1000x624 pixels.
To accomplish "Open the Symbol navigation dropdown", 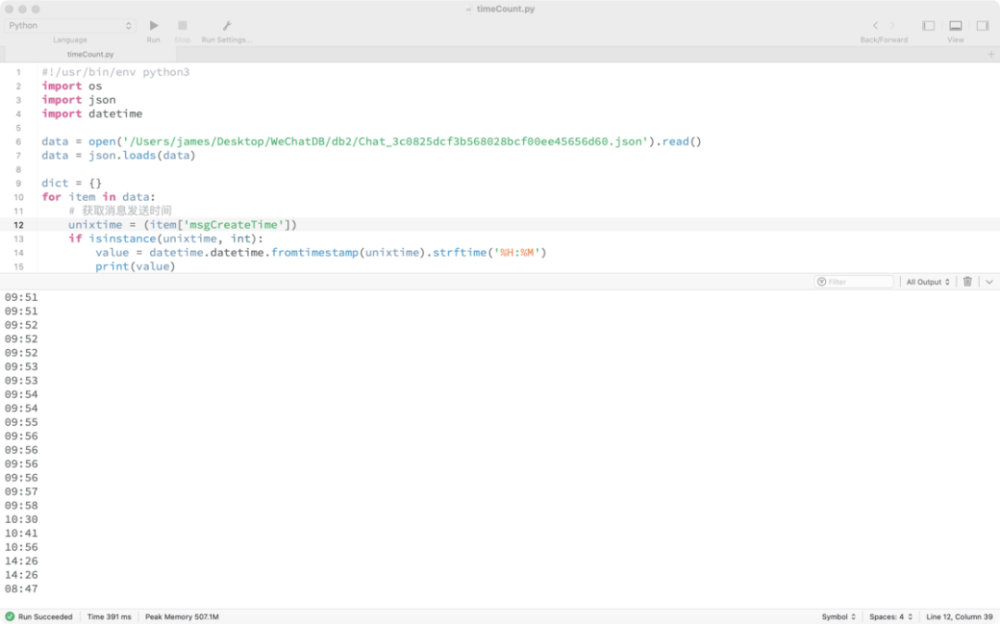I will click(x=838, y=617).
